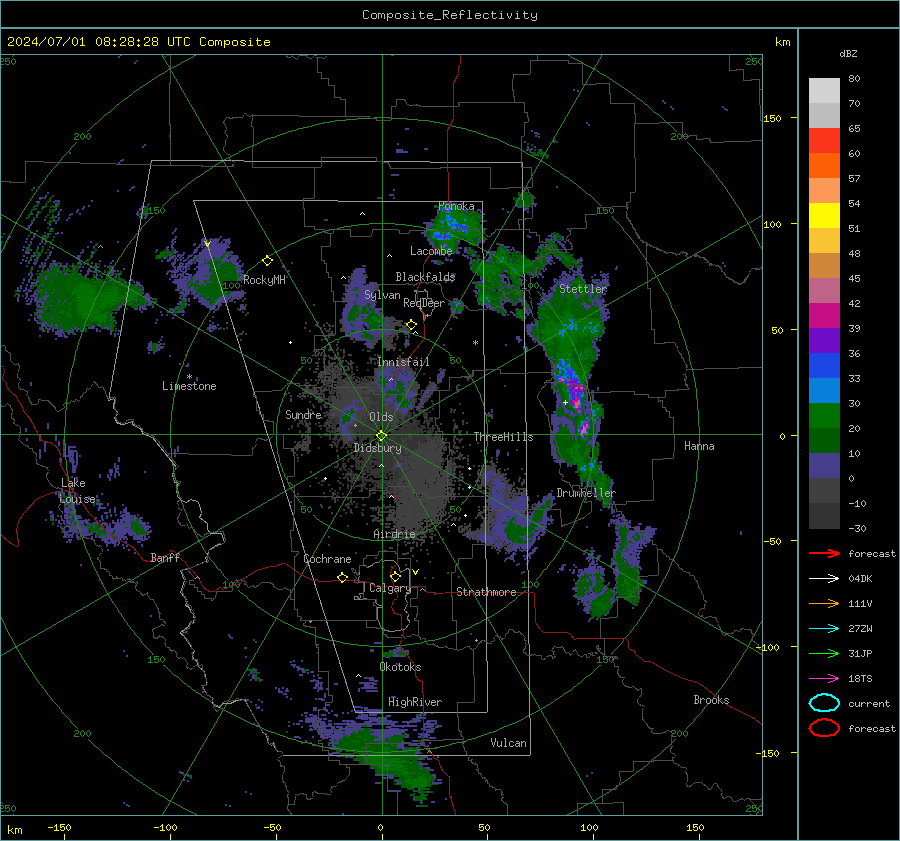Screen dimensions: 900x841
Task: Click the Vulcan town label
Action: (509, 743)
